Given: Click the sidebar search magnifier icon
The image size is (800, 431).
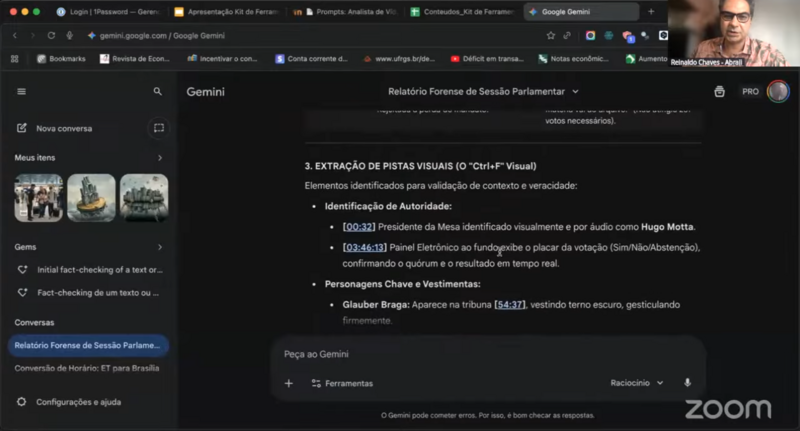Looking at the screenshot, I should 158,91.
